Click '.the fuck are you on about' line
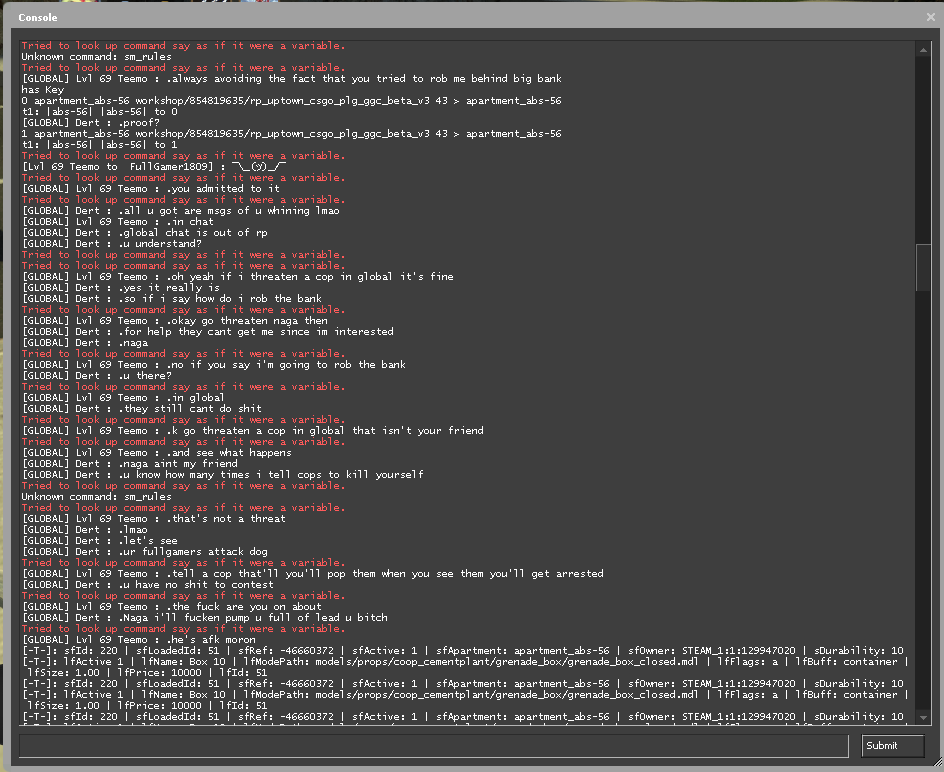Screen dimensions: 944x772 coord(172,606)
